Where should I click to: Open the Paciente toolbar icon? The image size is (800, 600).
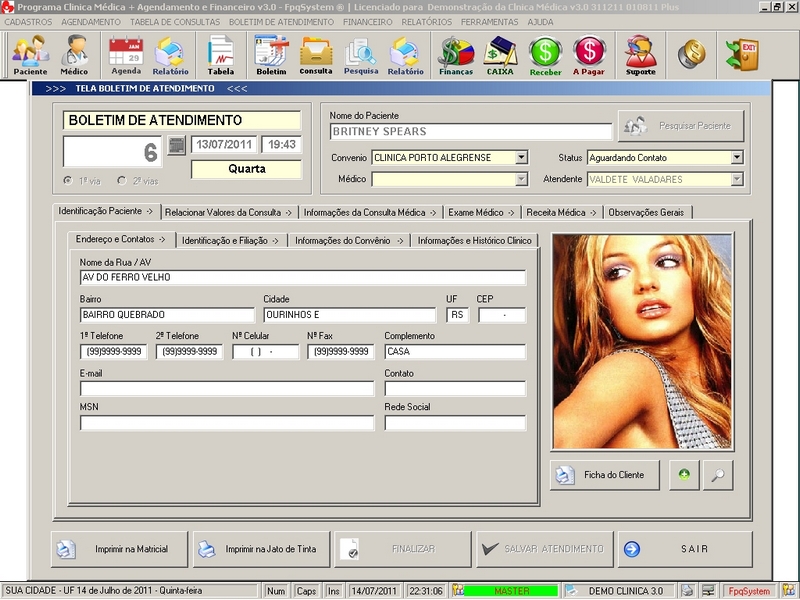pyautogui.click(x=30, y=55)
